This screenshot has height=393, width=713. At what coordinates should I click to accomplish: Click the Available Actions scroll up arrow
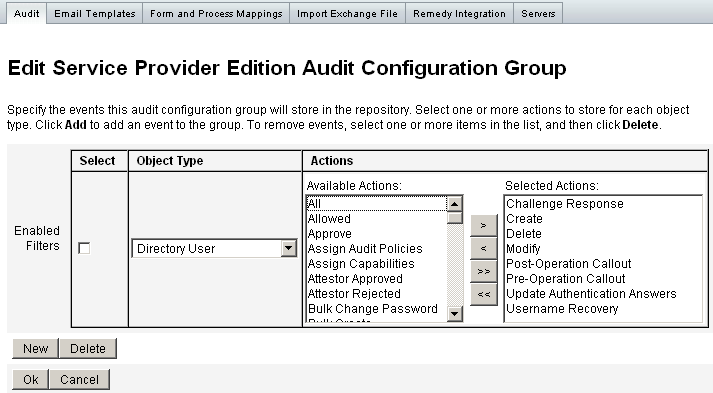[x=455, y=204]
